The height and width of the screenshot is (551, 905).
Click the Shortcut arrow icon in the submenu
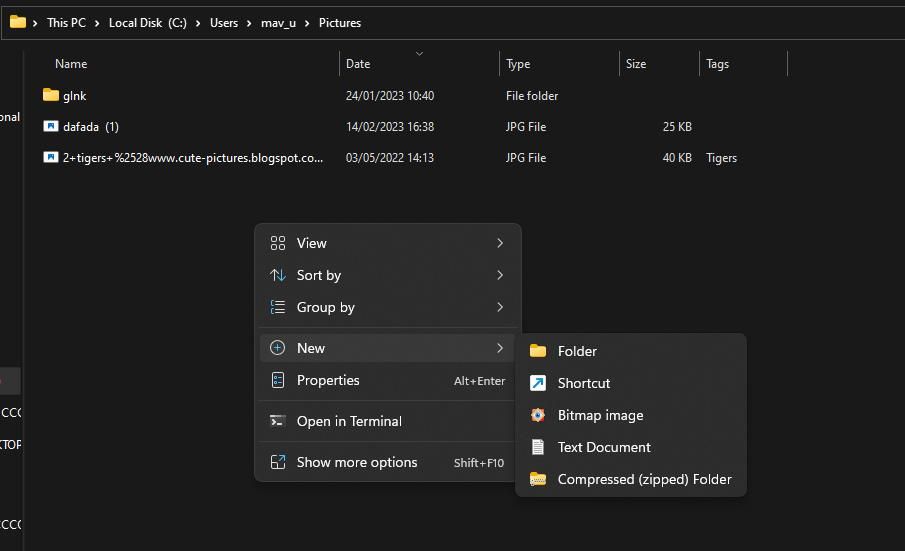pos(538,383)
